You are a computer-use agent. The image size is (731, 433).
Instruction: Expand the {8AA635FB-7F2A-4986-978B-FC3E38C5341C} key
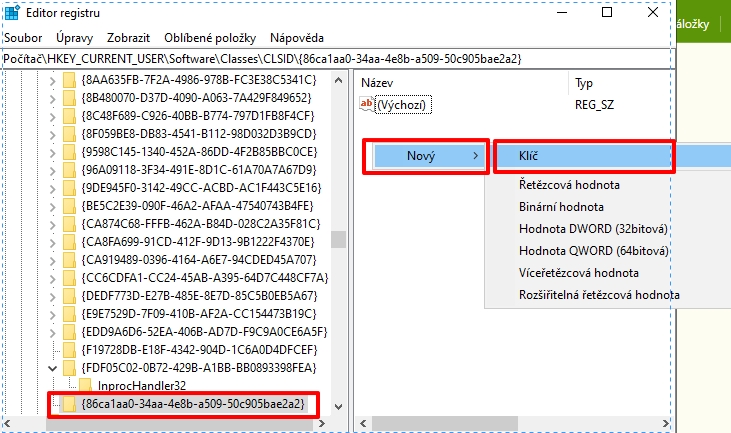(x=52, y=81)
